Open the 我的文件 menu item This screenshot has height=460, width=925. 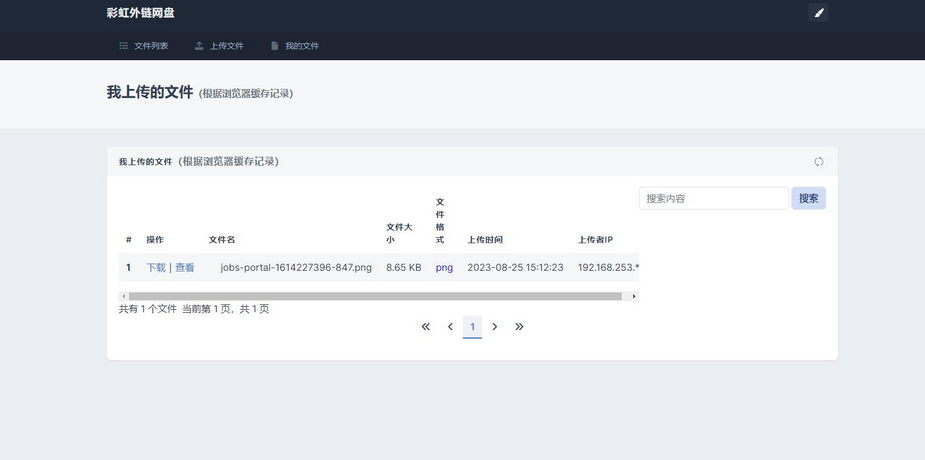pos(294,45)
